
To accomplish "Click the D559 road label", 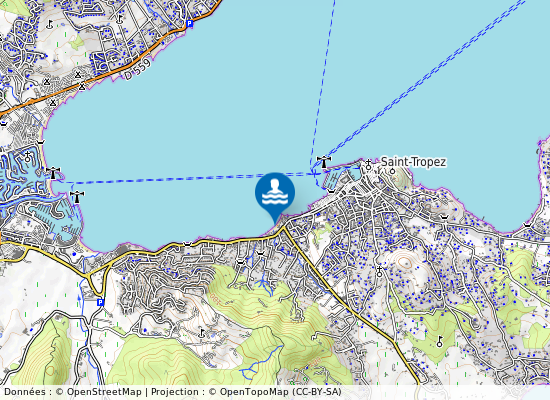I will click(x=138, y=69).
